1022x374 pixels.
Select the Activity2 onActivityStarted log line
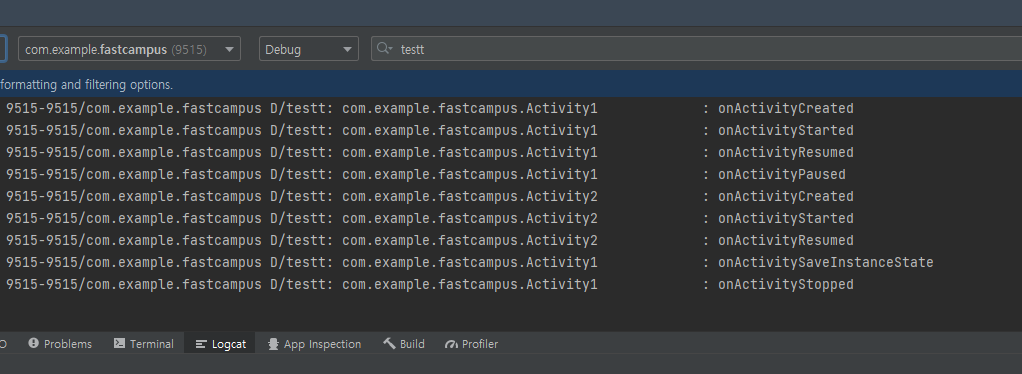coord(430,218)
